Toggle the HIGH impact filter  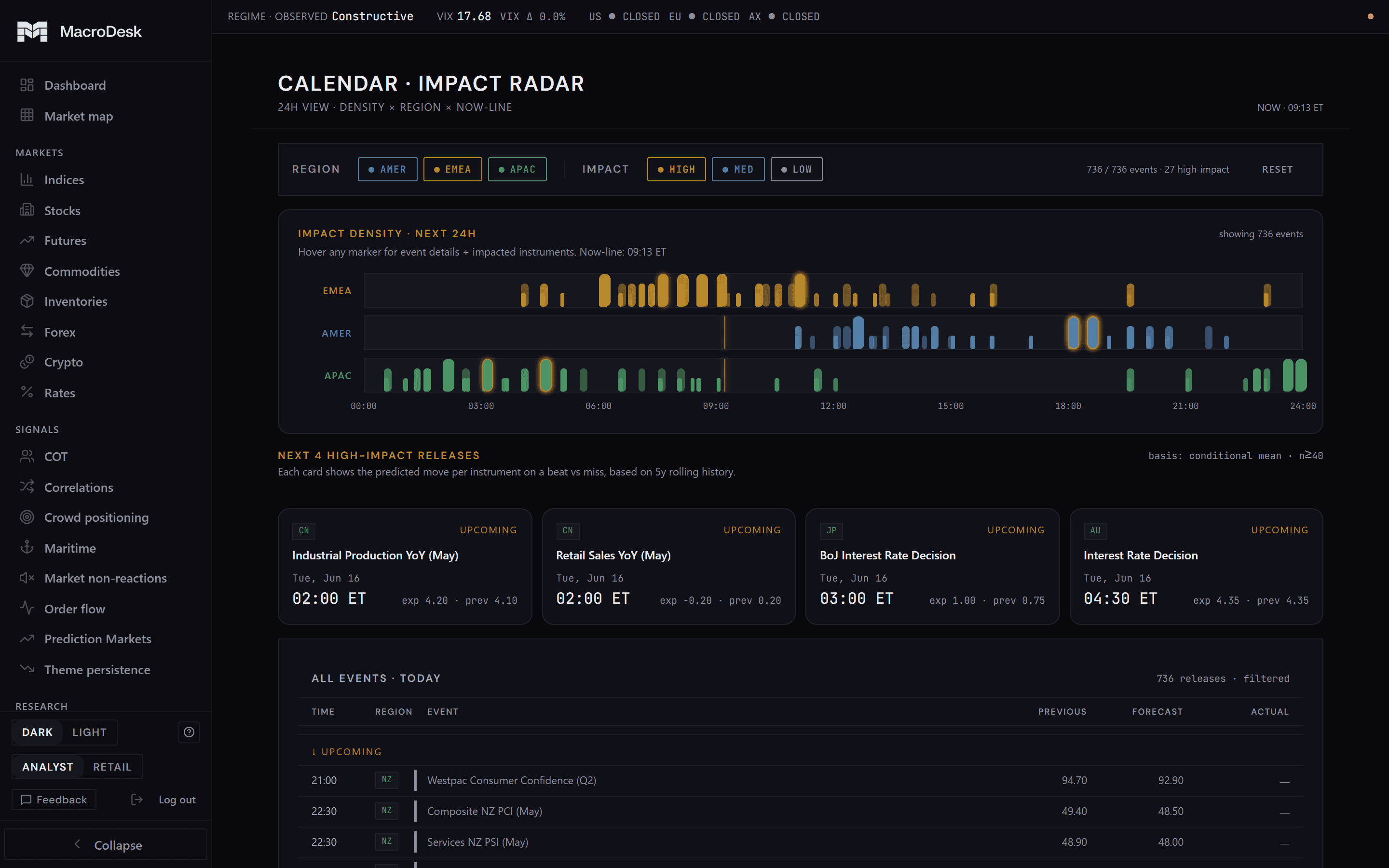tap(676, 169)
